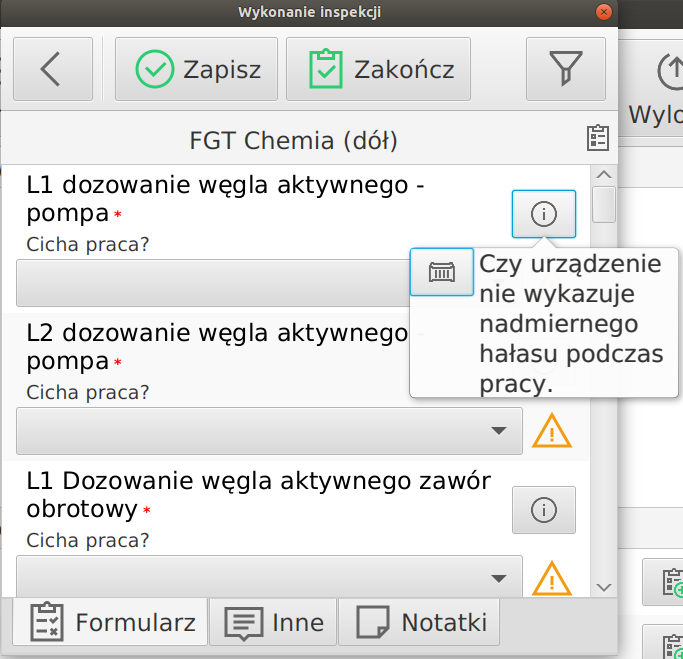This screenshot has height=659, width=683.
Task: Open the filter funnel button
Action: pos(565,69)
